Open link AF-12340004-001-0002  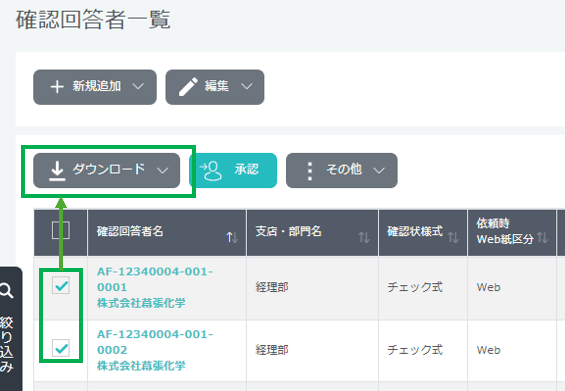click(155, 342)
